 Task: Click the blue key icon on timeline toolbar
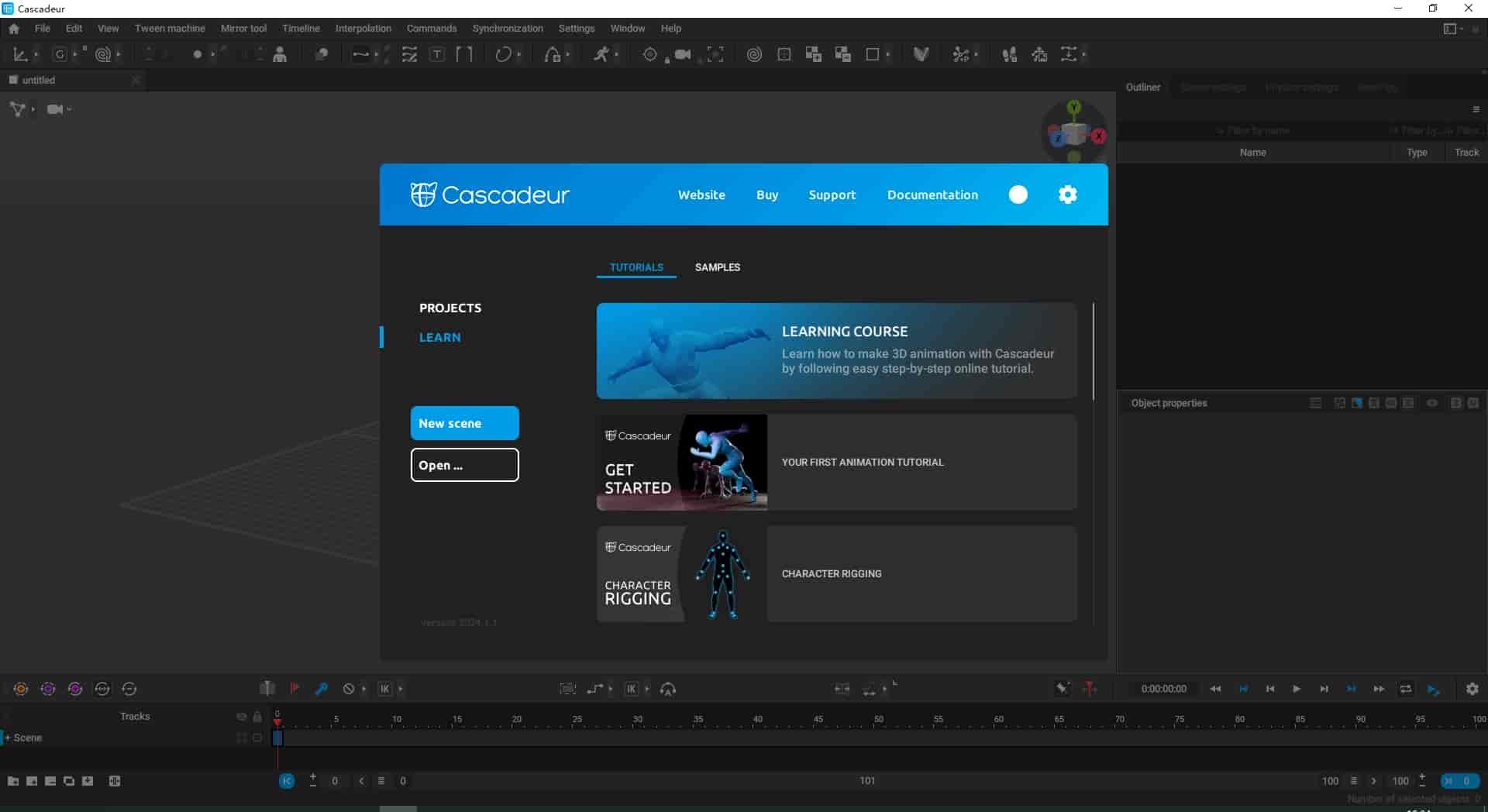[322, 689]
